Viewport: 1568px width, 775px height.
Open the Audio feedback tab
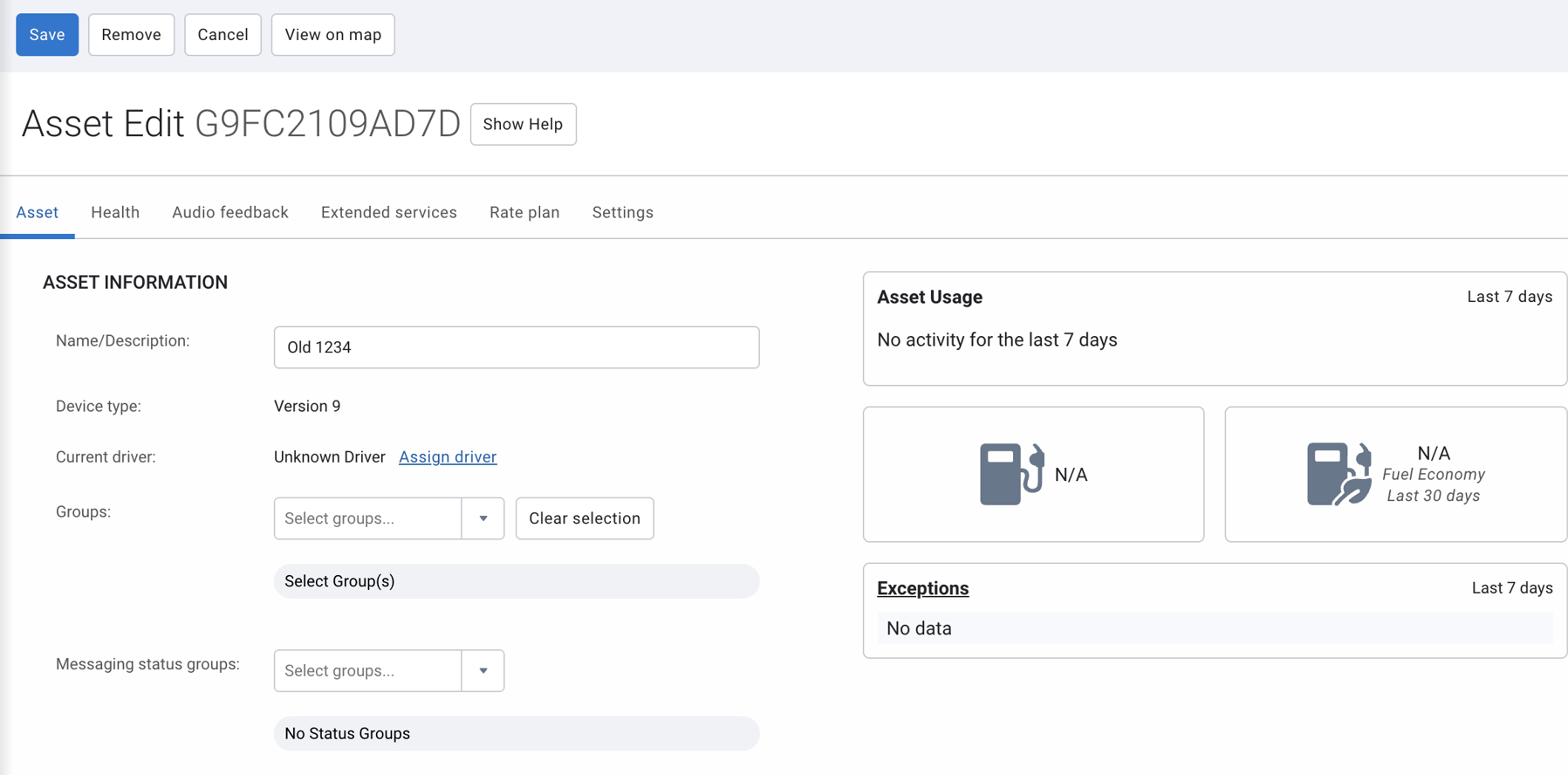pos(230,212)
